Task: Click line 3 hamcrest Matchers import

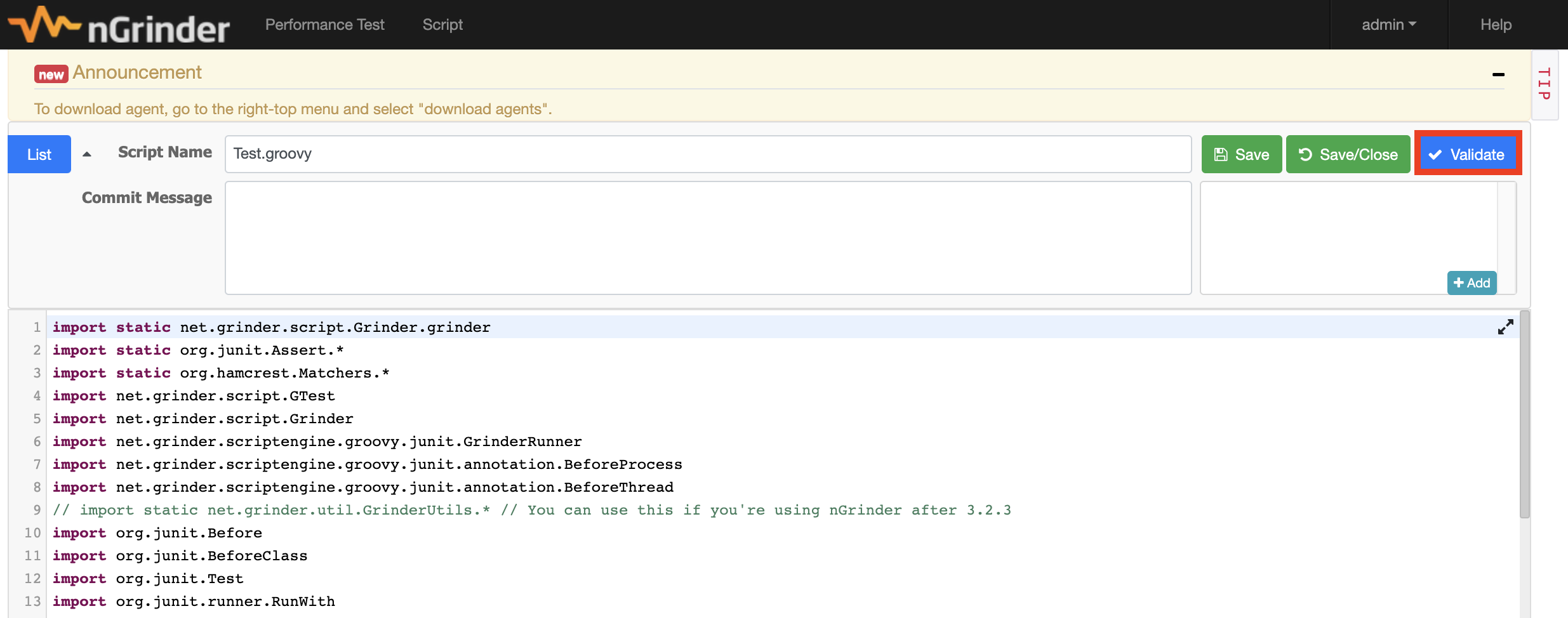Action: click(221, 373)
